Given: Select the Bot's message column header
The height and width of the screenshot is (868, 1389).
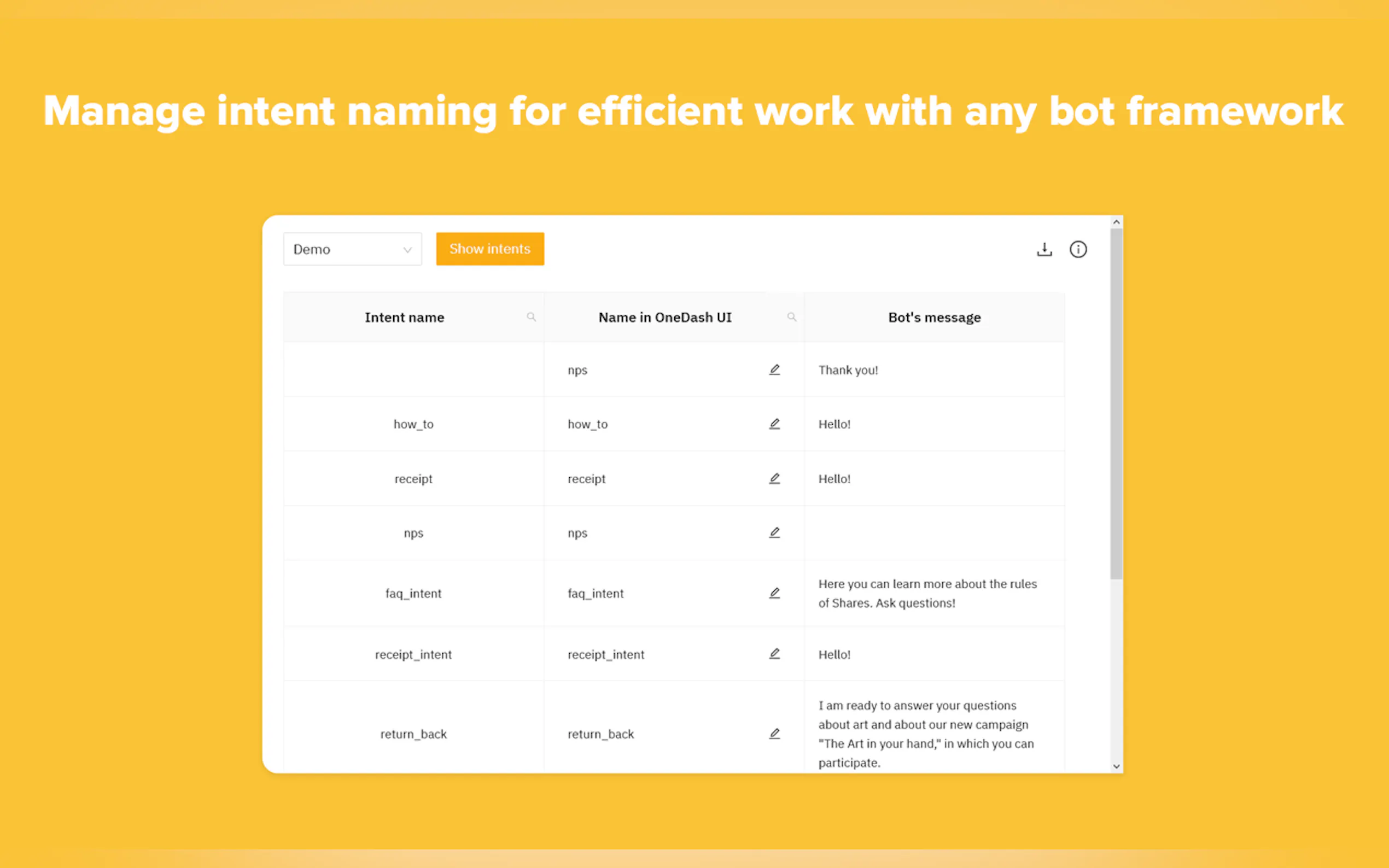Looking at the screenshot, I should 933,318.
